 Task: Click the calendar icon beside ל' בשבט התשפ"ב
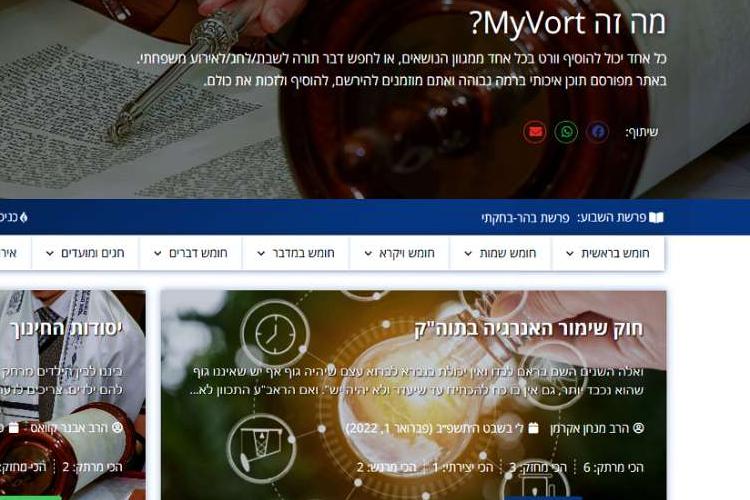click(533, 428)
